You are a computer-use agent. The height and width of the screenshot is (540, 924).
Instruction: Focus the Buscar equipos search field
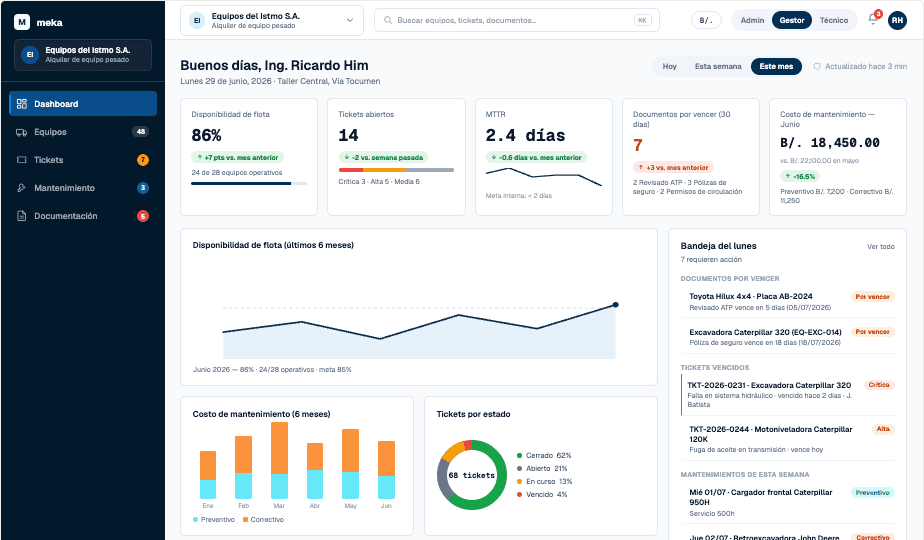coord(517,20)
